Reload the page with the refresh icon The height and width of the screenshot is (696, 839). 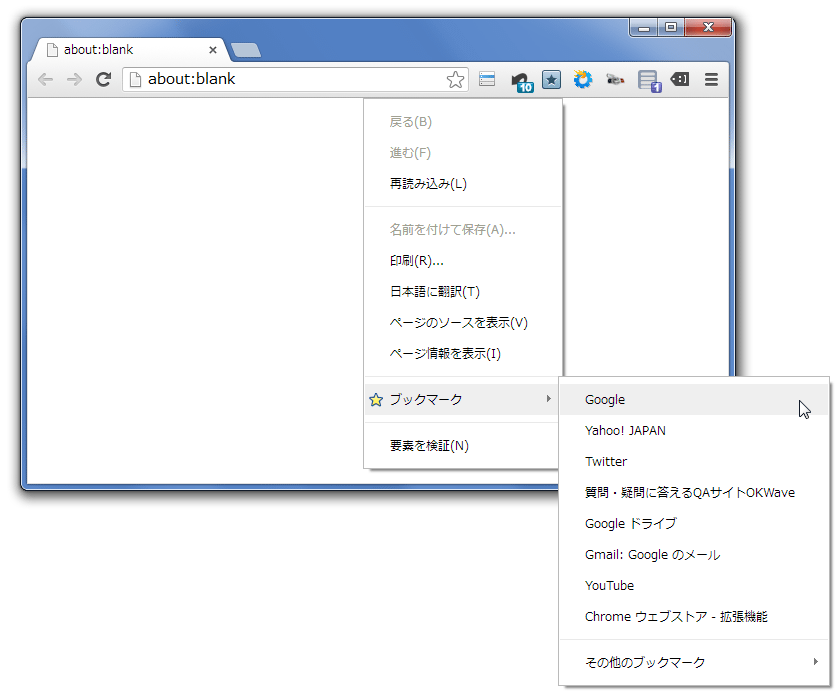pos(103,80)
